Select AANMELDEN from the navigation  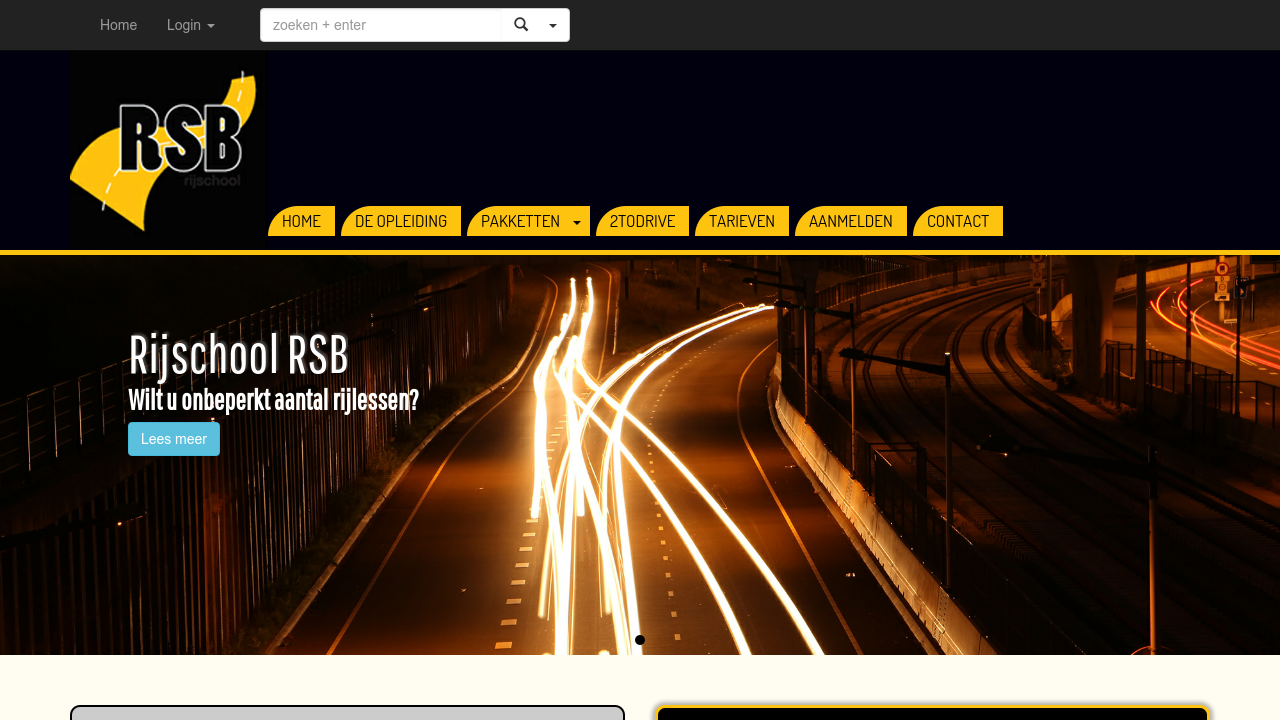coord(851,221)
